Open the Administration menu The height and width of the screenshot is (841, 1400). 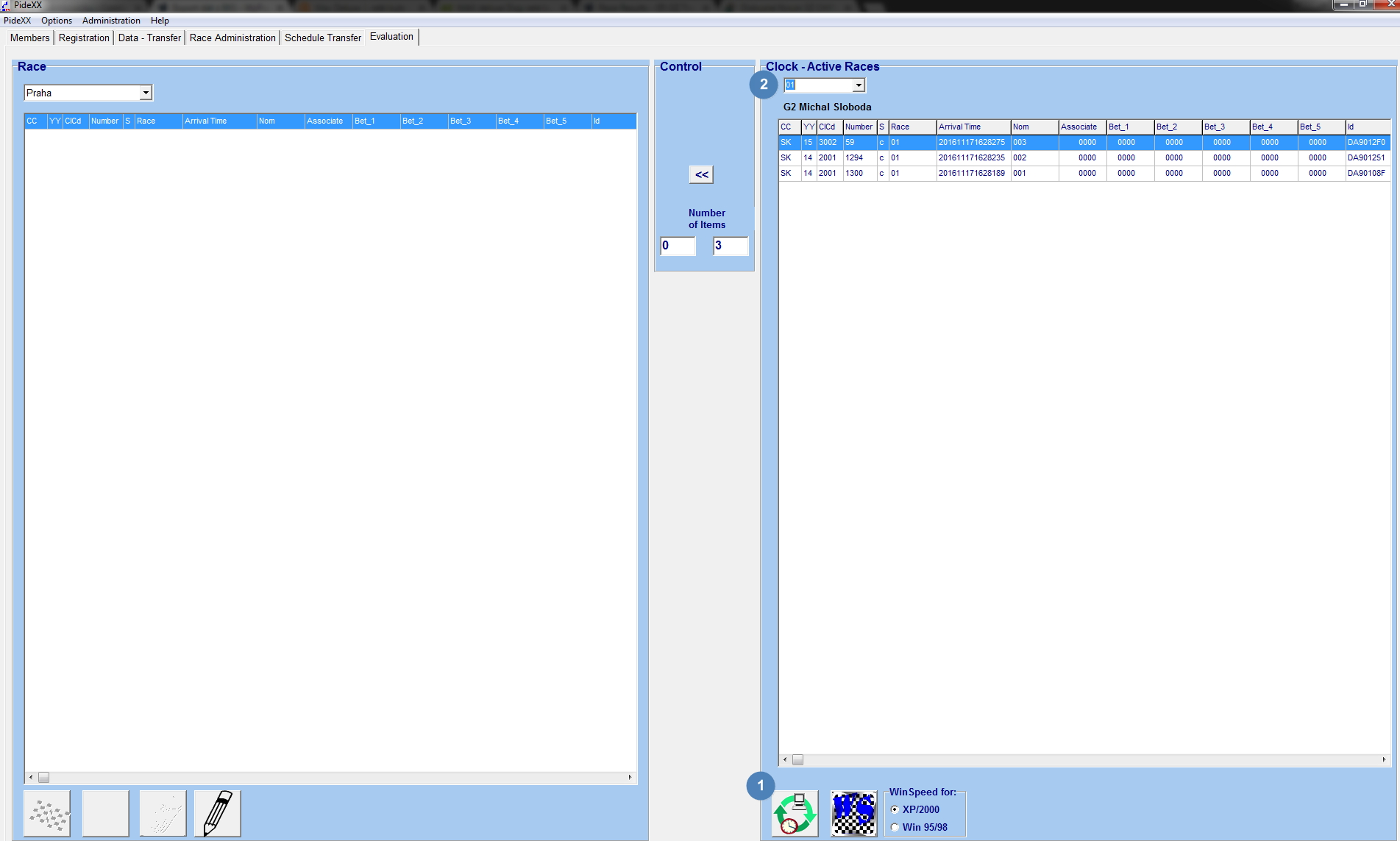(x=111, y=21)
